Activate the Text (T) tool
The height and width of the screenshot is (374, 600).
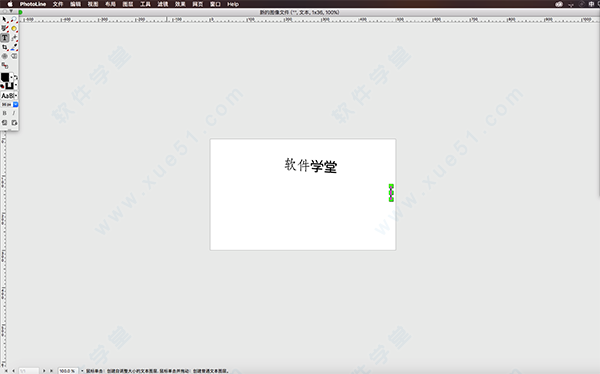5,38
